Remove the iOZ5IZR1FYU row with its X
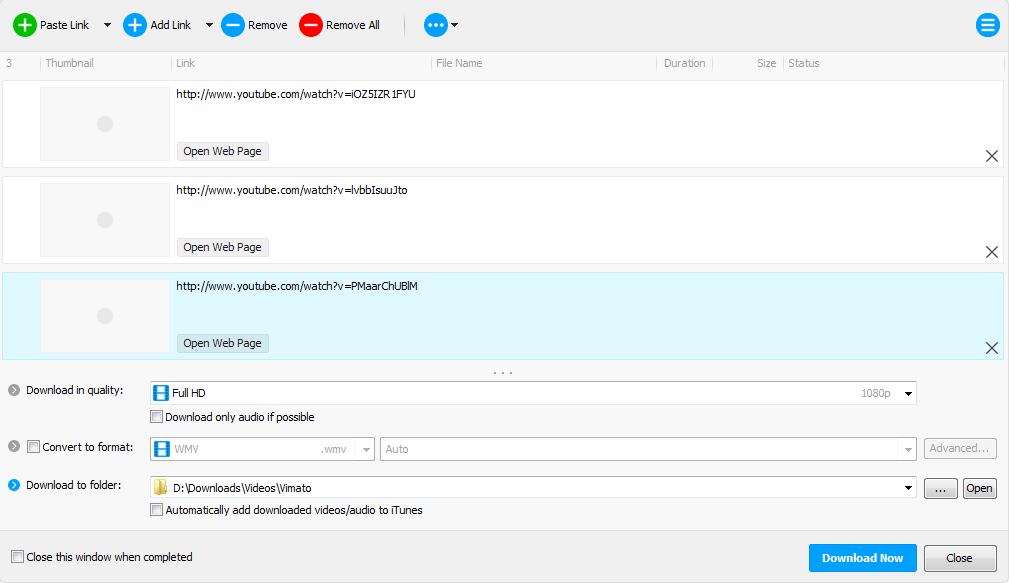 [992, 156]
